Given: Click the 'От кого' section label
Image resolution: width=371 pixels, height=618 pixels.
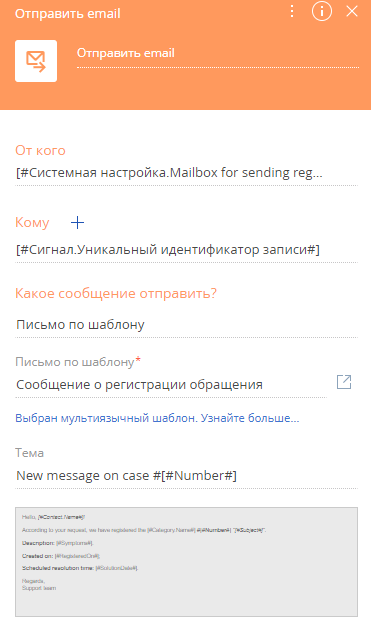Looking at the screenshot, I should point(40,151).
